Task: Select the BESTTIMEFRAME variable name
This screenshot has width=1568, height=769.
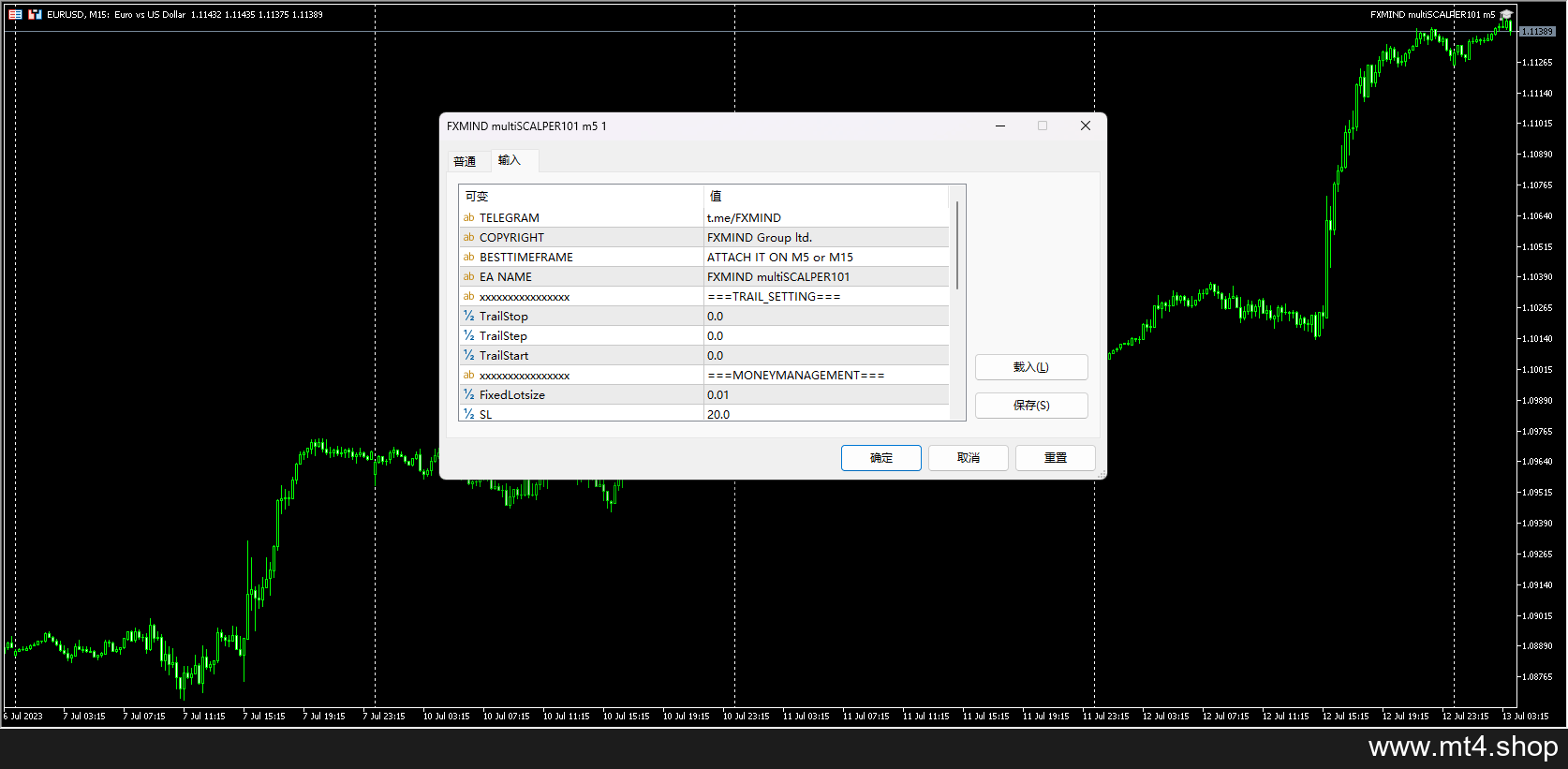Action: (526, 257)
